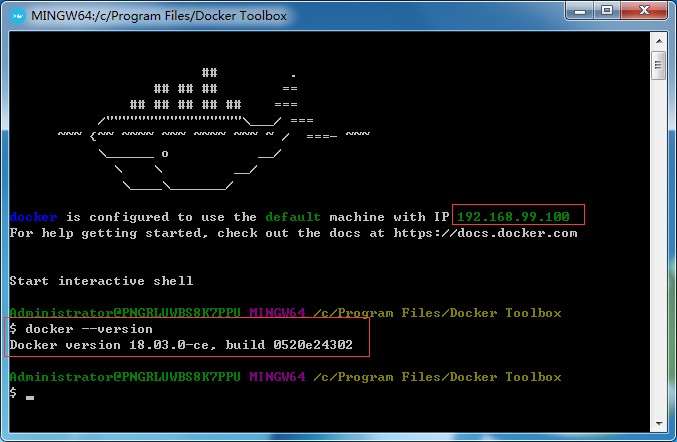The height and width of the screenshot is (442, 677).
Task: Click the last "Administrator@PNGRLUWBS8K7PPU" prompt text
Action: pyautogui.click(x=125, y=377)
